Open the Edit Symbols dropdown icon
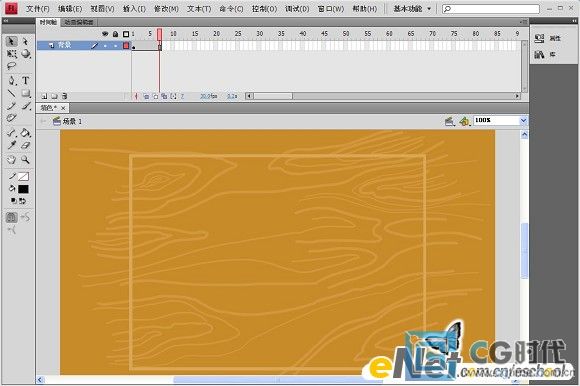 pyautogui.click(x=465, y=121)
